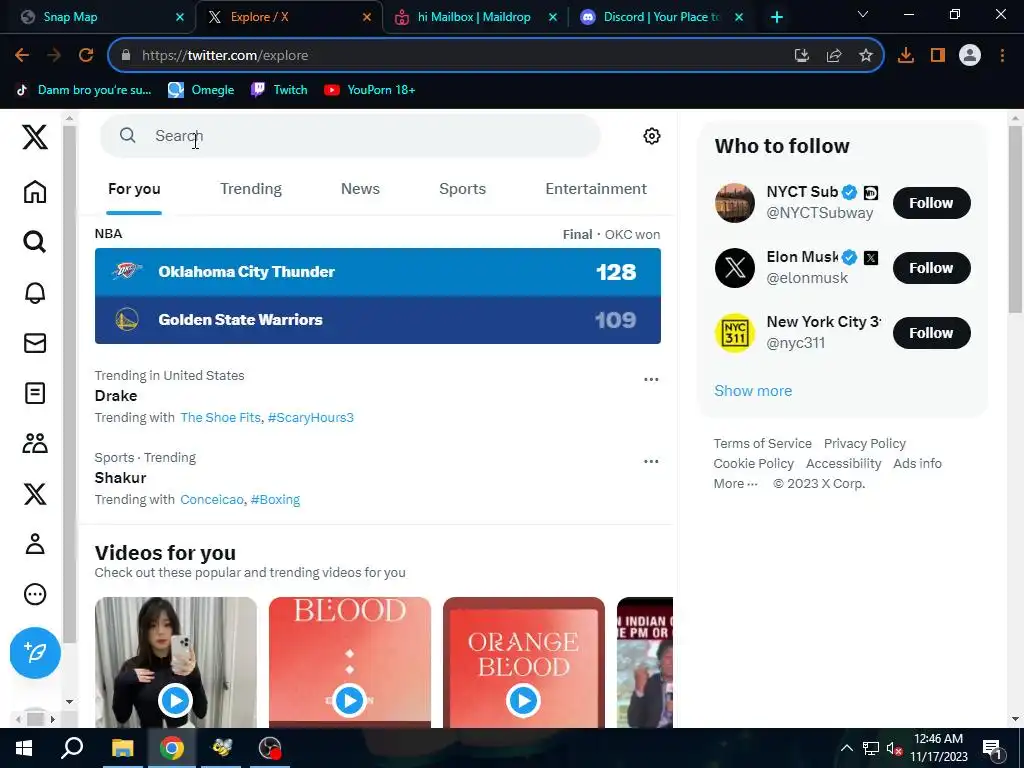Open Explore settings gear icon
The image size is (1024, 768).
tap(651, 136)
